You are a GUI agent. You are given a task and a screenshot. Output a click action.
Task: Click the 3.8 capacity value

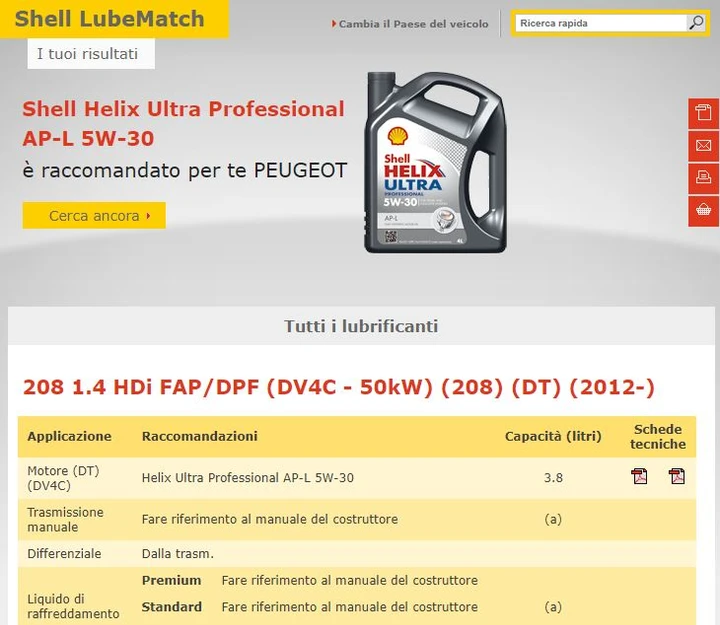click(x=553, y=478)
